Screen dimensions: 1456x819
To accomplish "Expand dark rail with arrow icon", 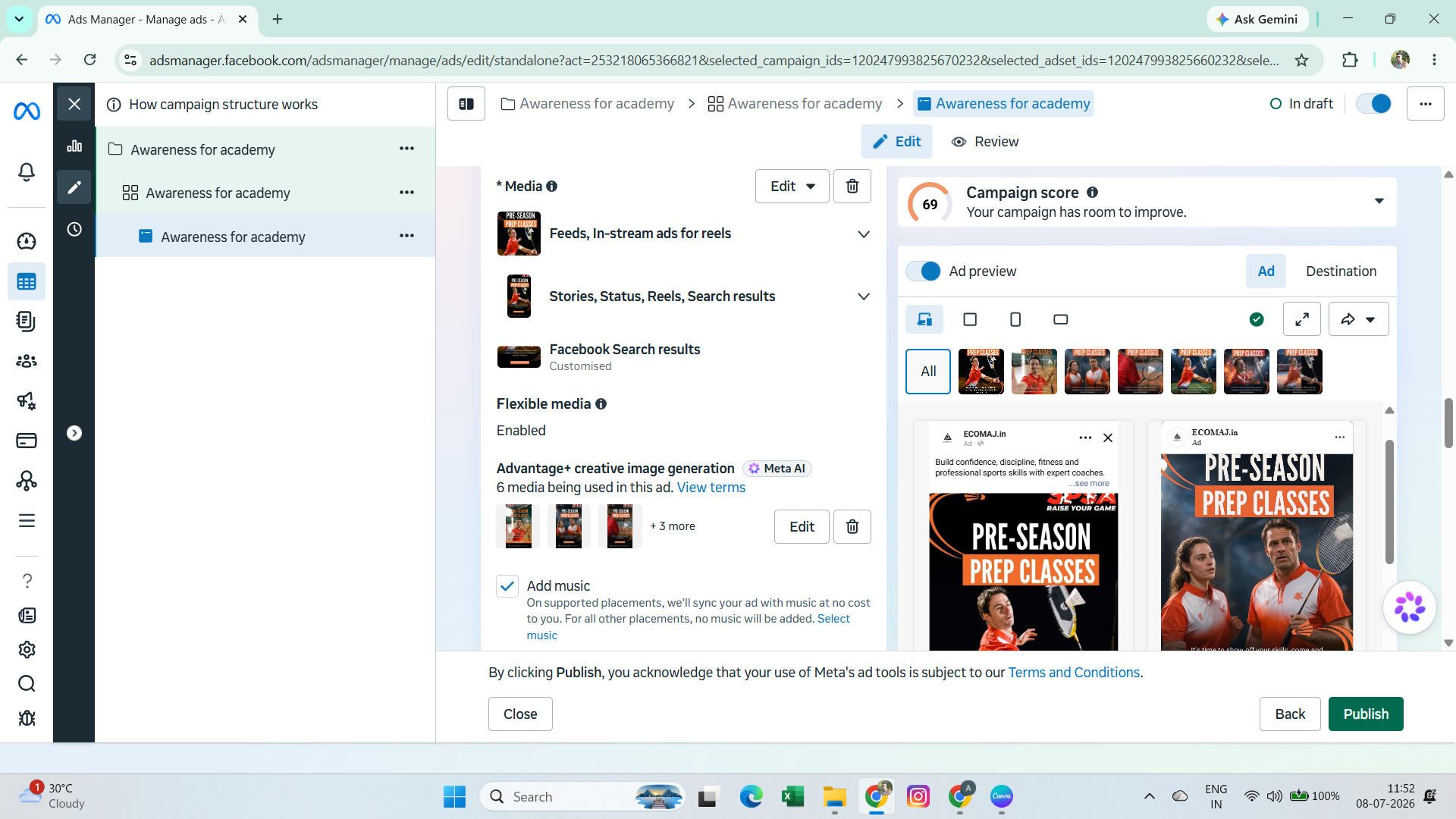I will [x=74, y=433].
